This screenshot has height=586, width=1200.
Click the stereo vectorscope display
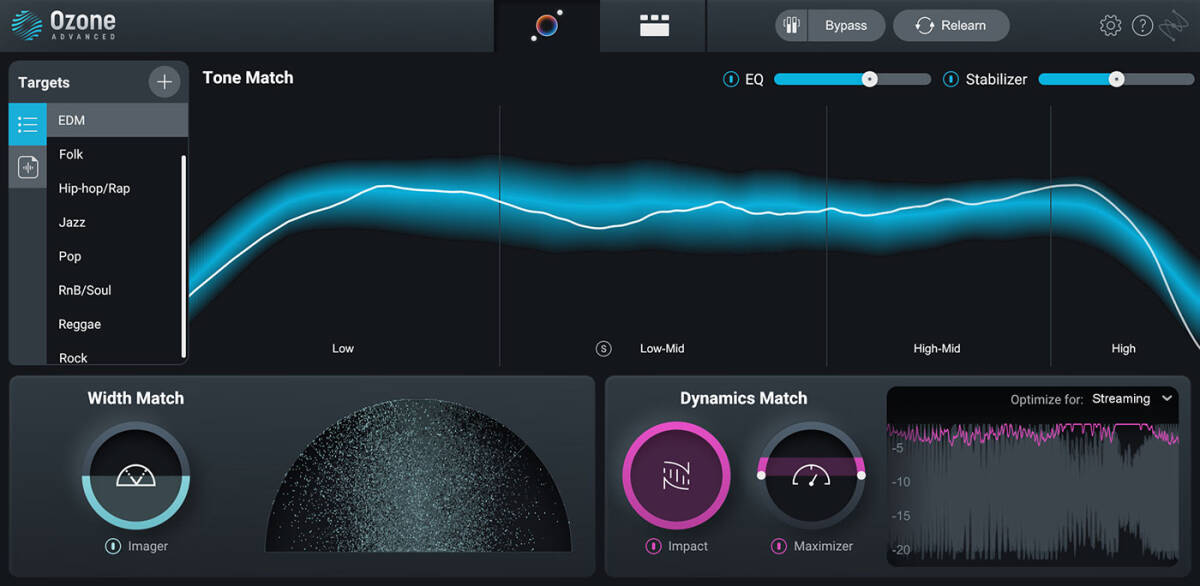418,476
